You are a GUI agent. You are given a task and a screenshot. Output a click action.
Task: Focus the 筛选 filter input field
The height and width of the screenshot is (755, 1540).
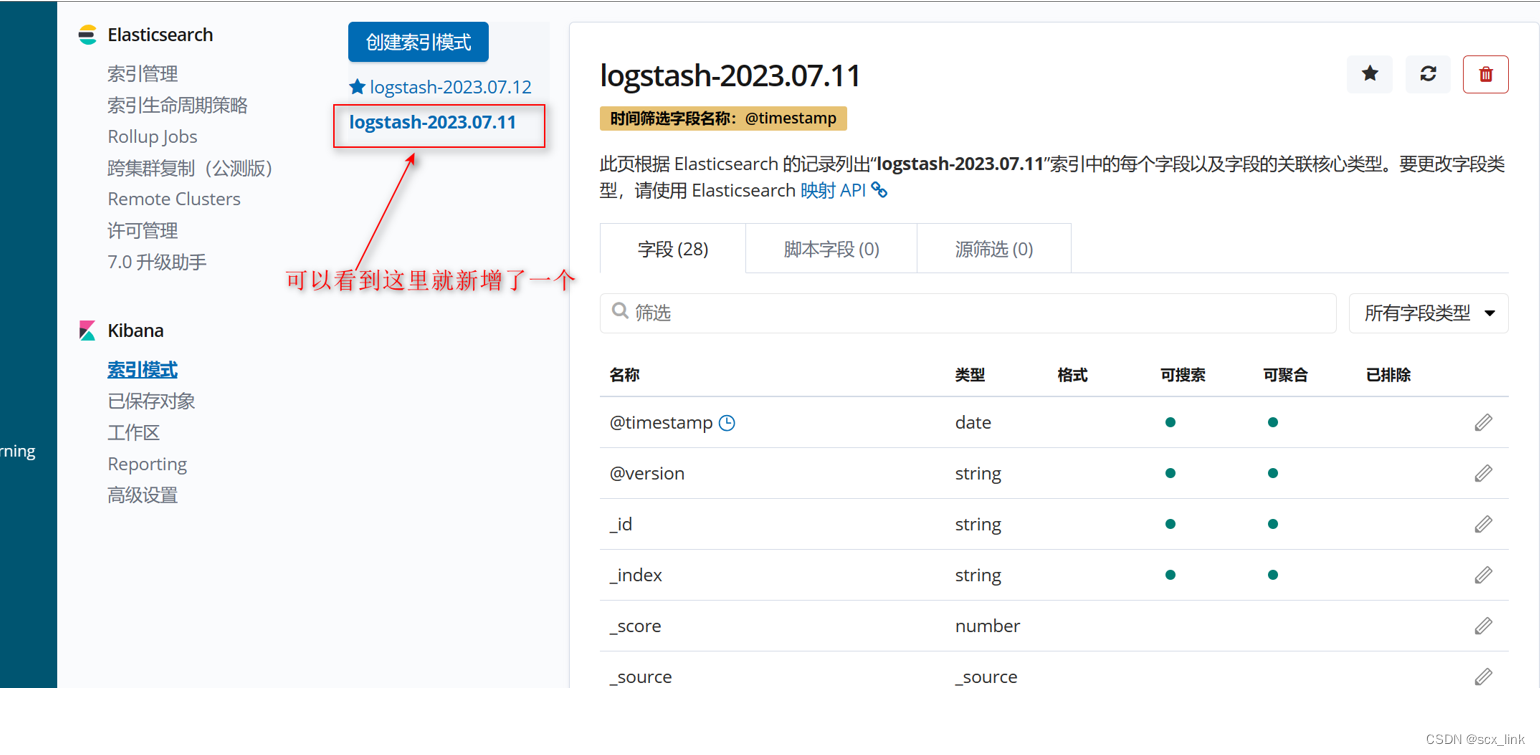968,313
